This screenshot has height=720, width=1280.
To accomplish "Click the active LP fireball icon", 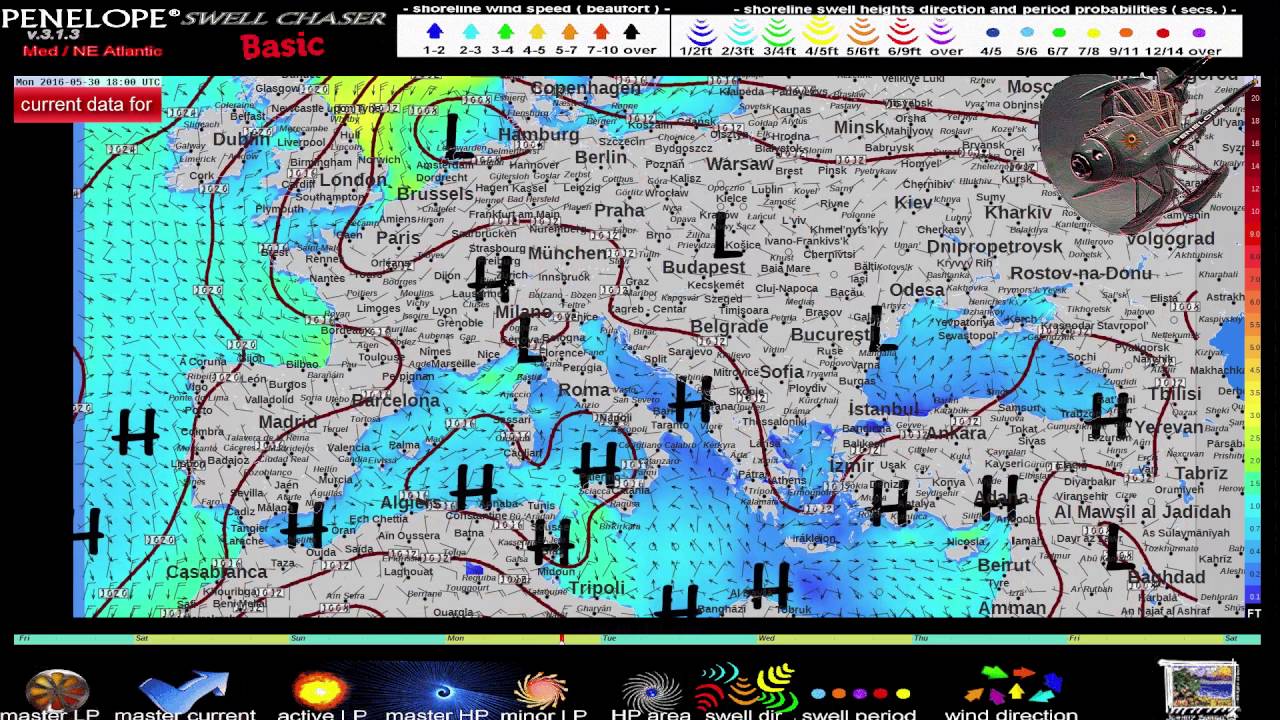I will (320, 690).
